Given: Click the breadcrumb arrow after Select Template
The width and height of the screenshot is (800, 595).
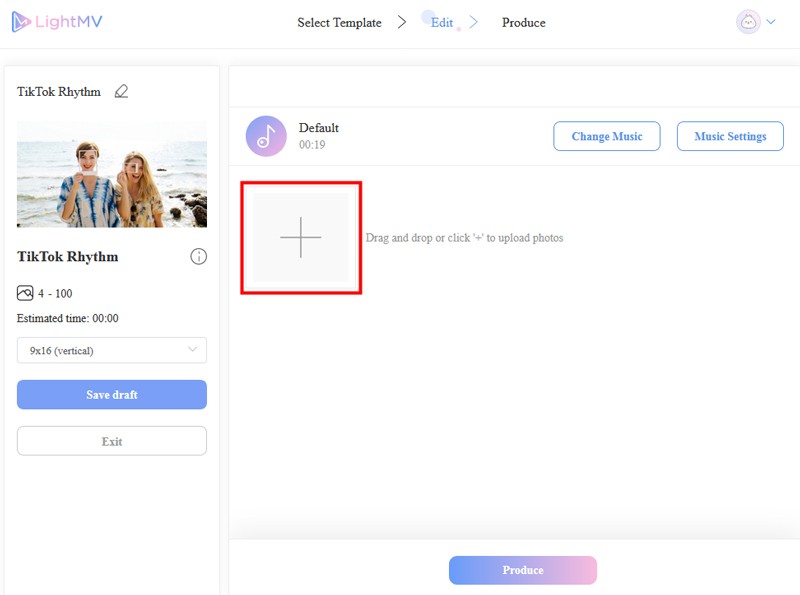Looking at the screenshot, I should coord(403,20).
